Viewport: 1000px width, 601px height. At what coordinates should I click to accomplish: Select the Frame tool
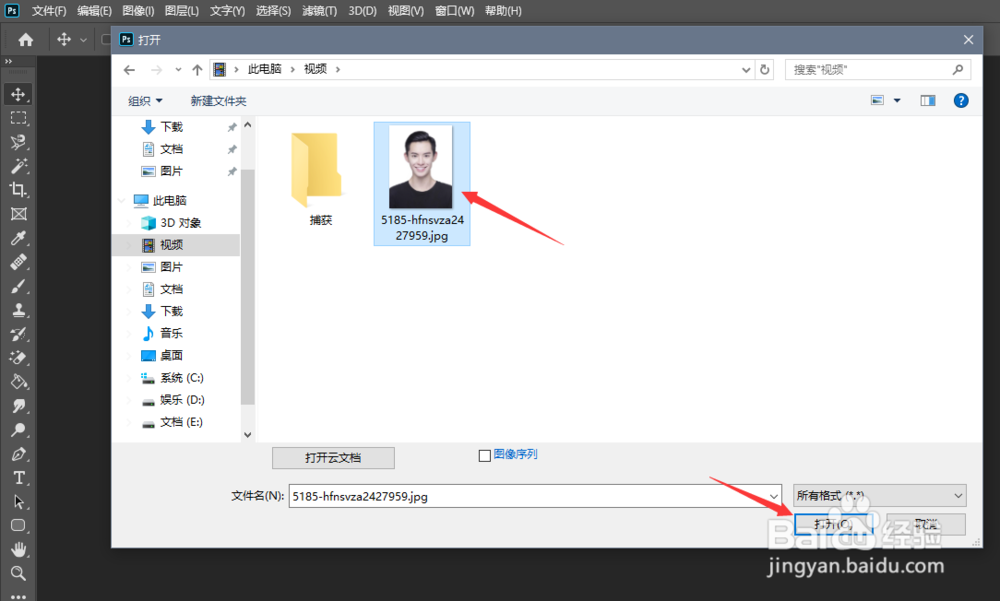tap(18, 214)
